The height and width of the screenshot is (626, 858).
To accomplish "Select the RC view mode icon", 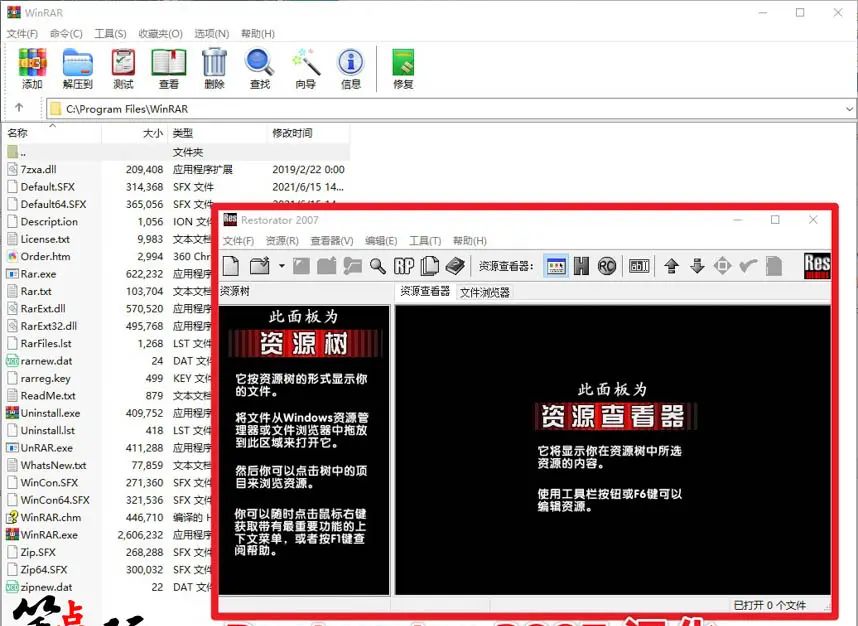I will coord(607,266).
